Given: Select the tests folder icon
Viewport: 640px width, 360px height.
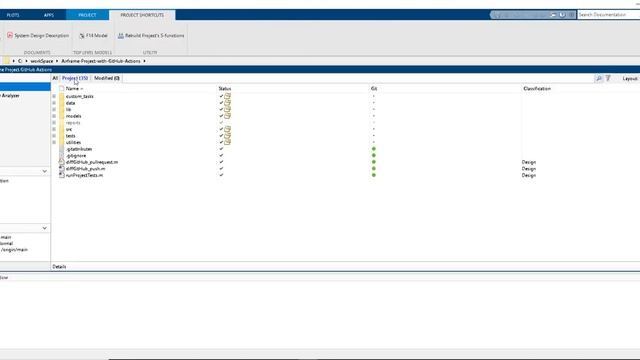Looking at the screenshot, I should pos(62,136).
